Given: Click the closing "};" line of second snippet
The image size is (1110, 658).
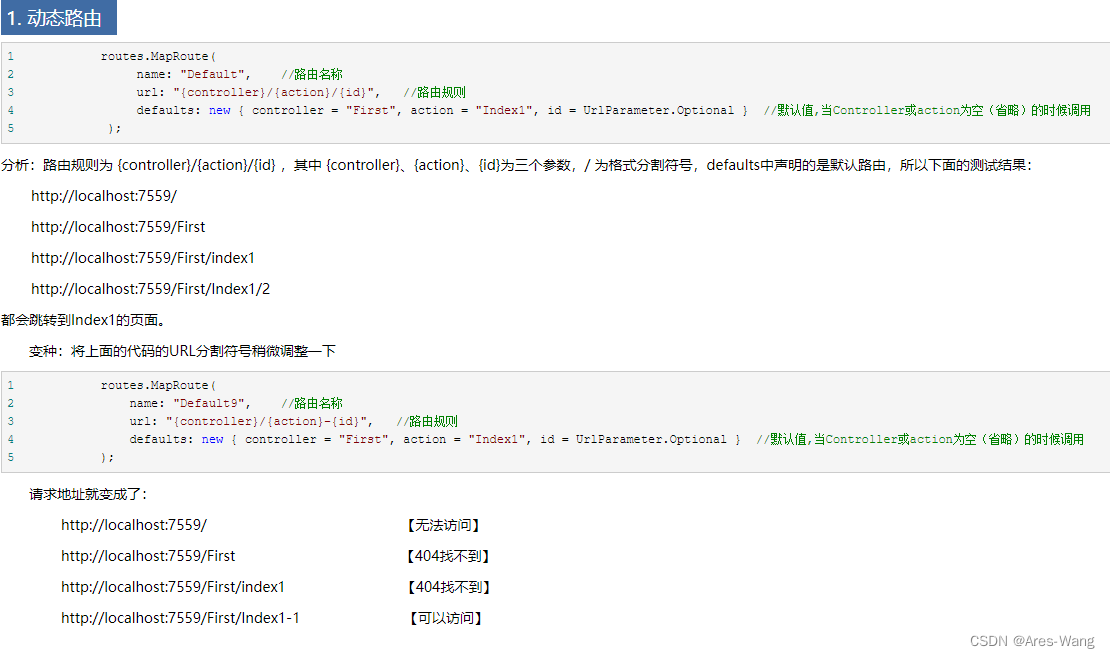Looking at the screenshot, I should coord(108,457).
